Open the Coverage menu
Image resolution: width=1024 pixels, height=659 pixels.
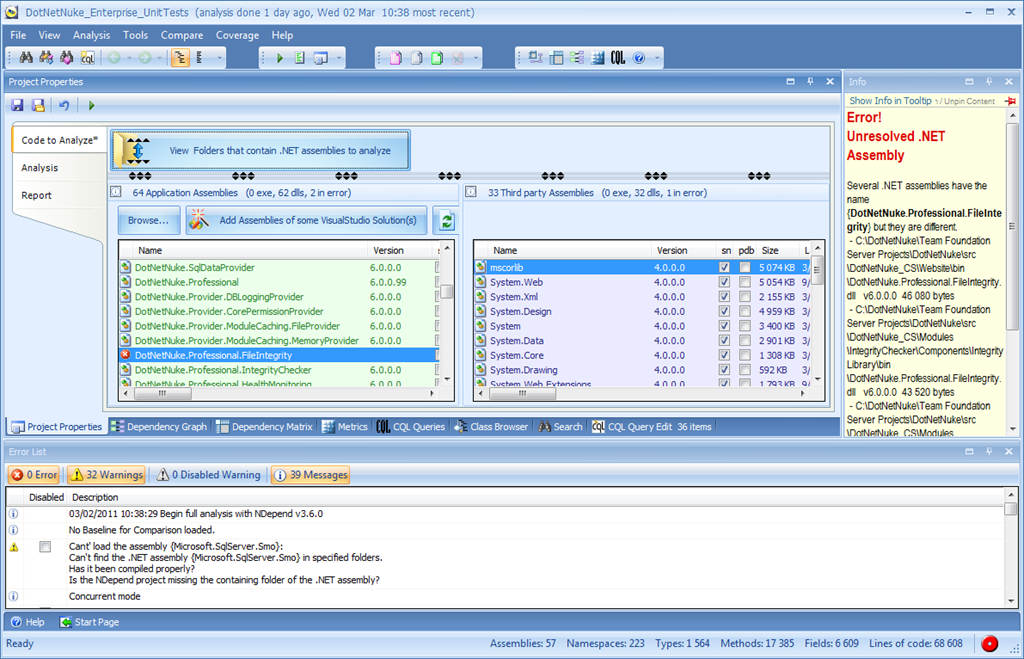pos(237,35)
